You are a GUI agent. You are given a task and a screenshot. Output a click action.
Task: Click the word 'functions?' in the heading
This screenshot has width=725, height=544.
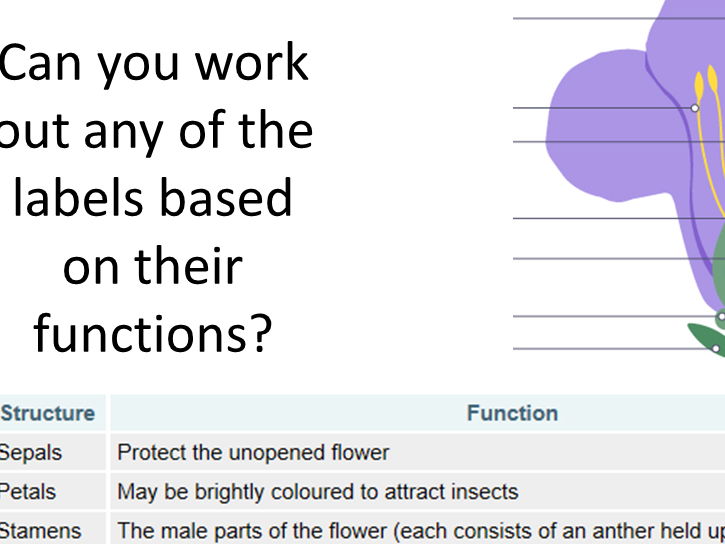[153, 334]
